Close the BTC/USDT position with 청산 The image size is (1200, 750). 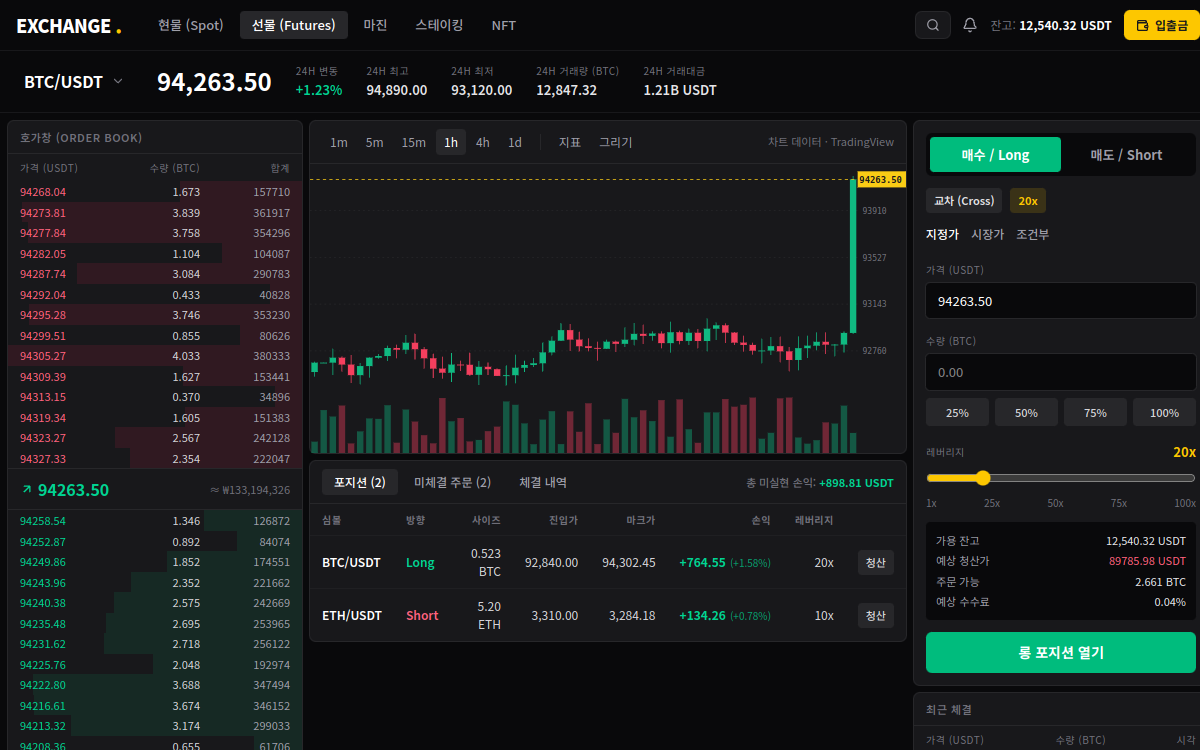(875, 562)
